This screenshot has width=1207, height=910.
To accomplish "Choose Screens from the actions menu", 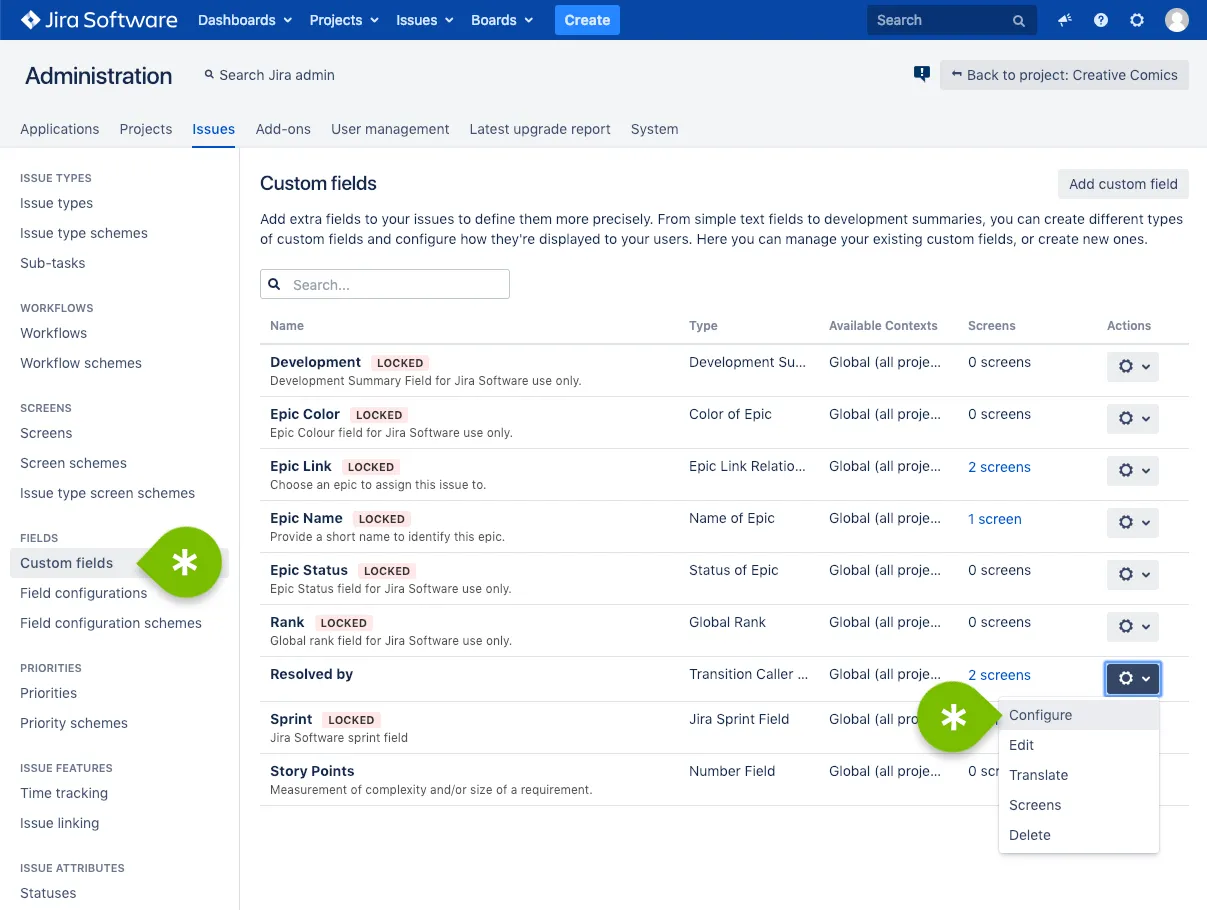I will click(1079, 805).
